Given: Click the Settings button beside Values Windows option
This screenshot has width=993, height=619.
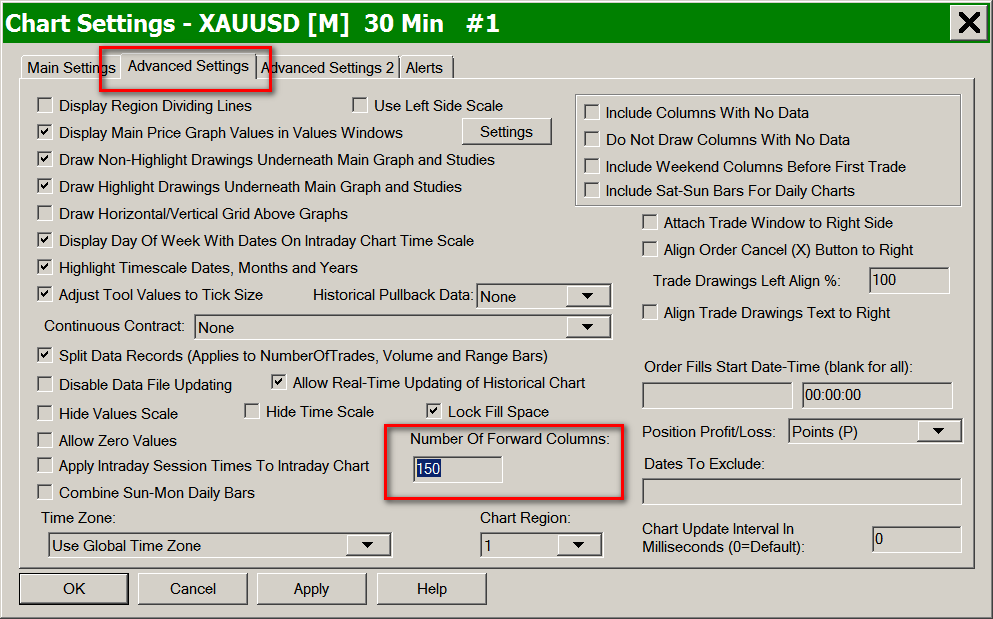Looking at the screenshot, I should pos(507,132).
